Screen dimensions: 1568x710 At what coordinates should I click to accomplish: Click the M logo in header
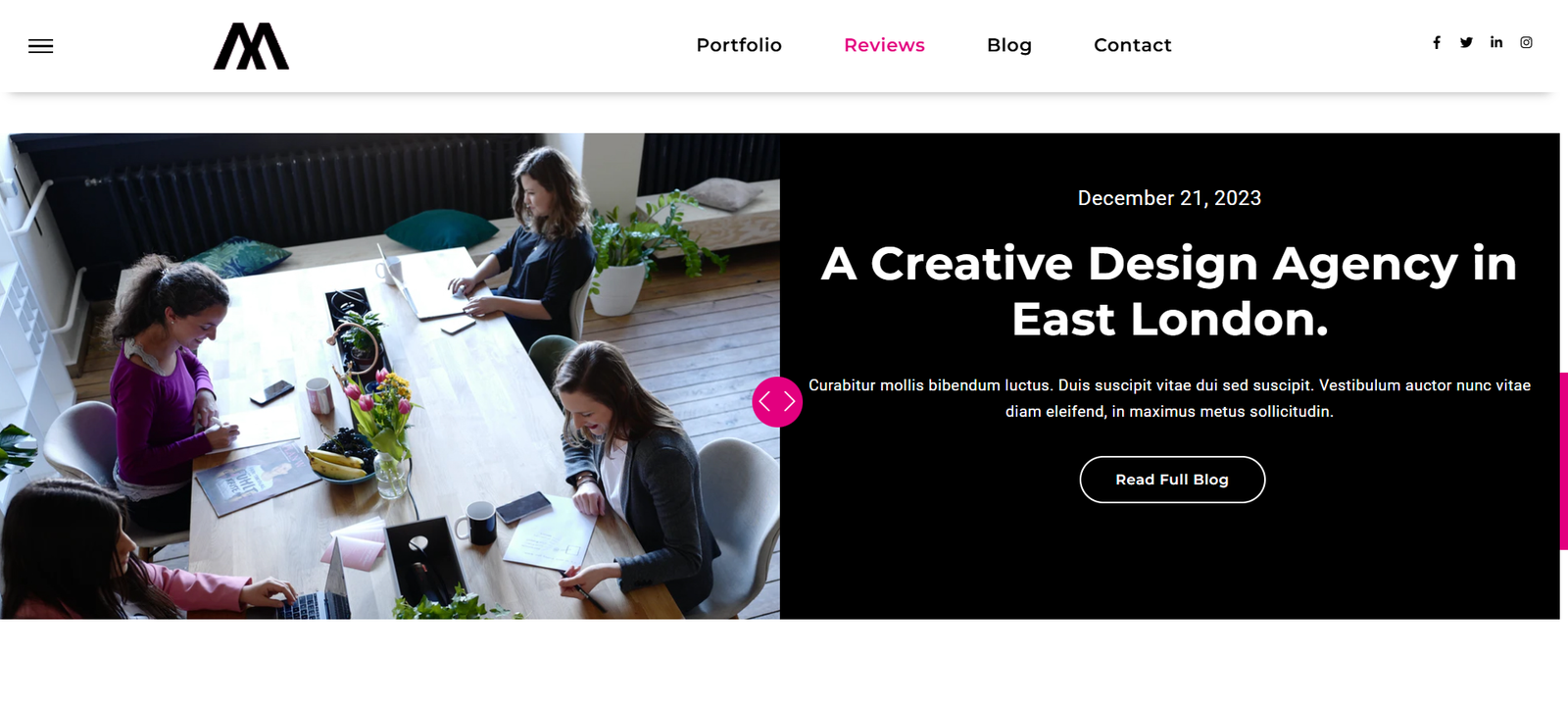(251, 46)
